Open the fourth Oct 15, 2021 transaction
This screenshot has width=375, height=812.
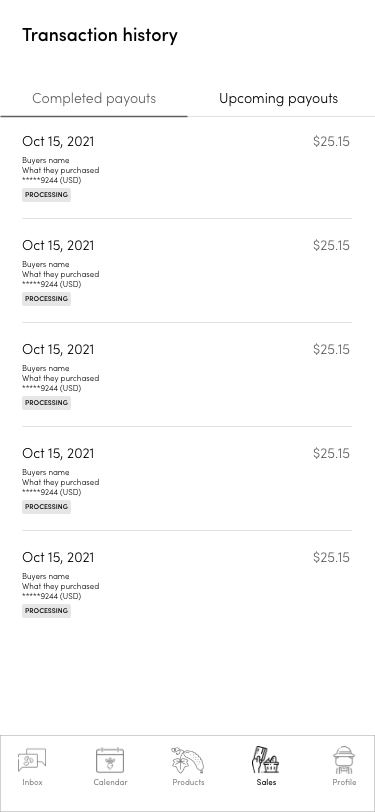(187, 480)
